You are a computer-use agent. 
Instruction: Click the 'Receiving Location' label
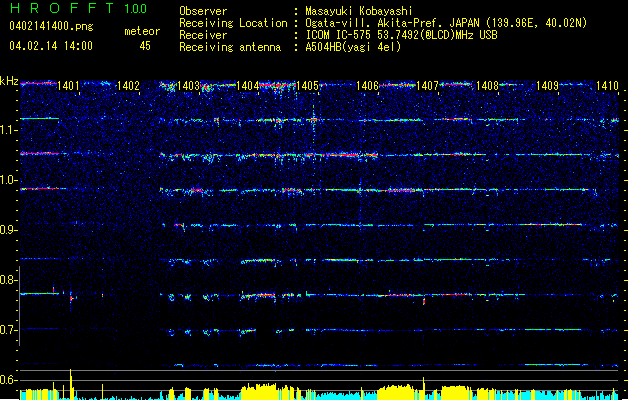(233, 23)
